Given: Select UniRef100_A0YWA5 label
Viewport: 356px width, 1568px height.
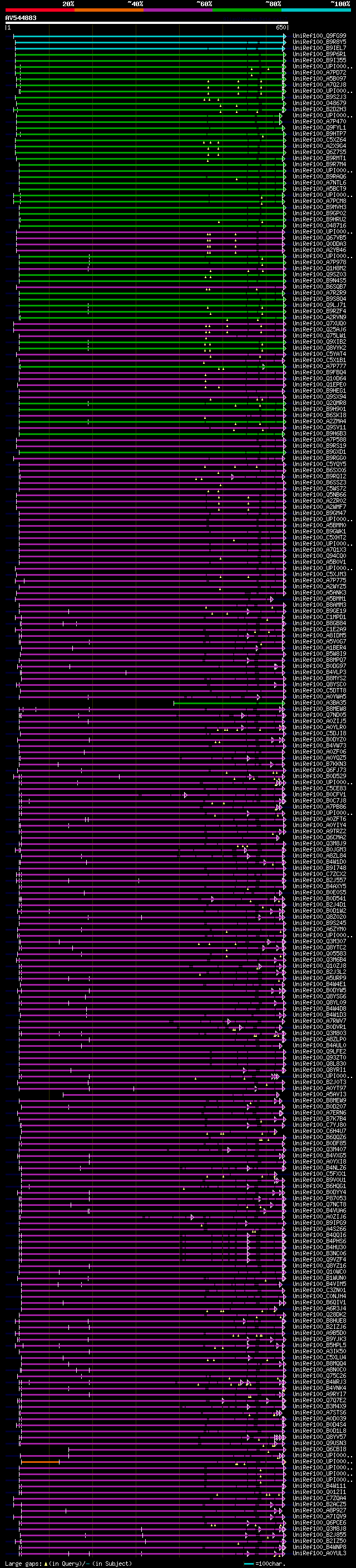Looking at the screenshot, I should pyautogui.click(x=319, y=697).
